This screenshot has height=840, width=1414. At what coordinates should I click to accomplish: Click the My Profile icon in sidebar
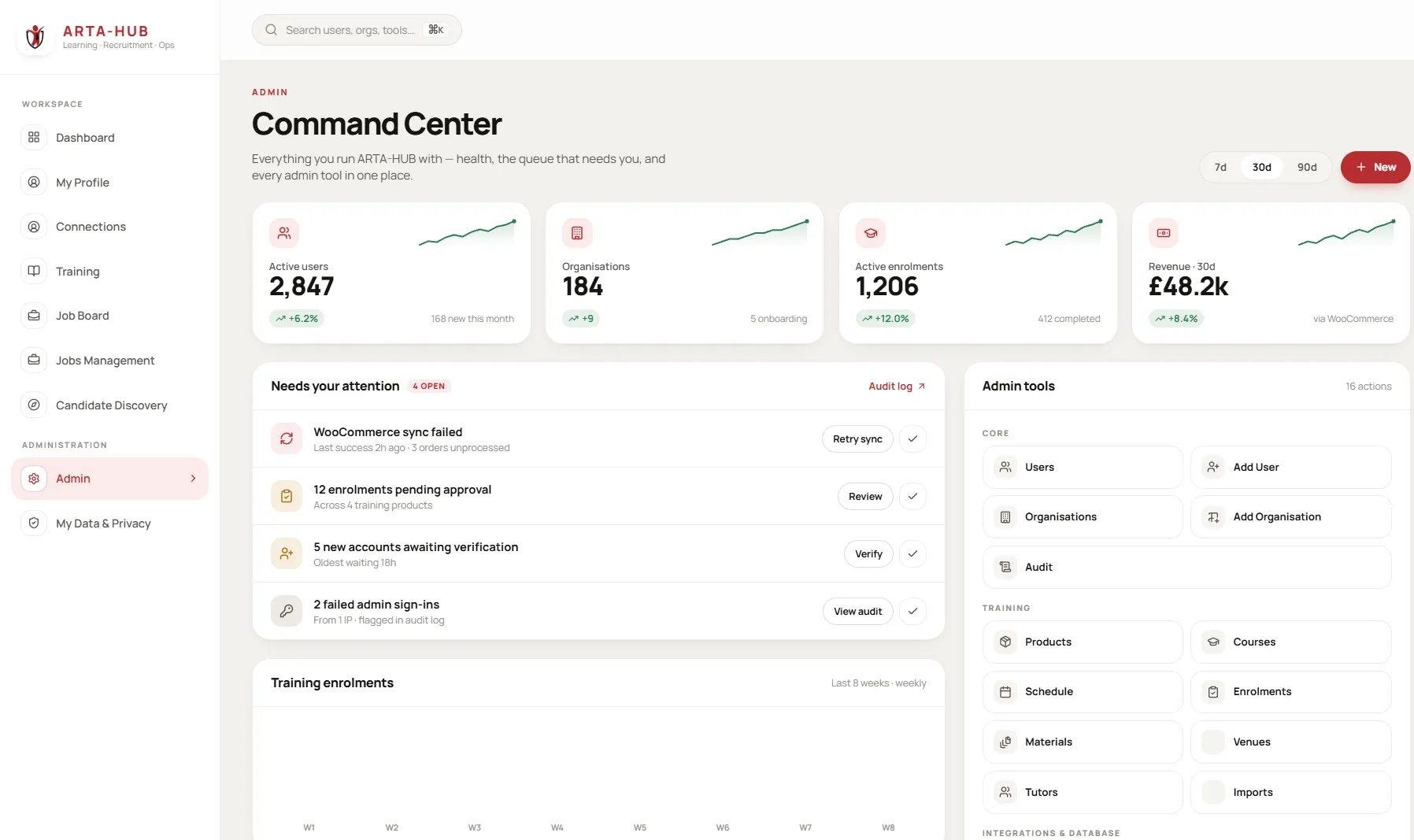[34, 182]
